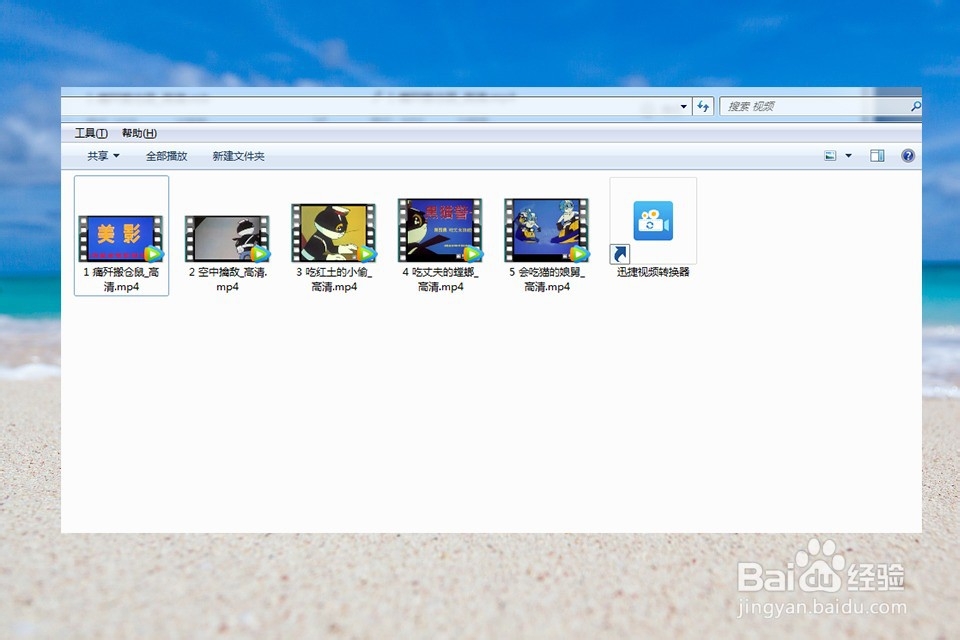The width and height of the screenshot is (960, 640).
Task: Click the 全部播放 button
Action: click(168, 156)
